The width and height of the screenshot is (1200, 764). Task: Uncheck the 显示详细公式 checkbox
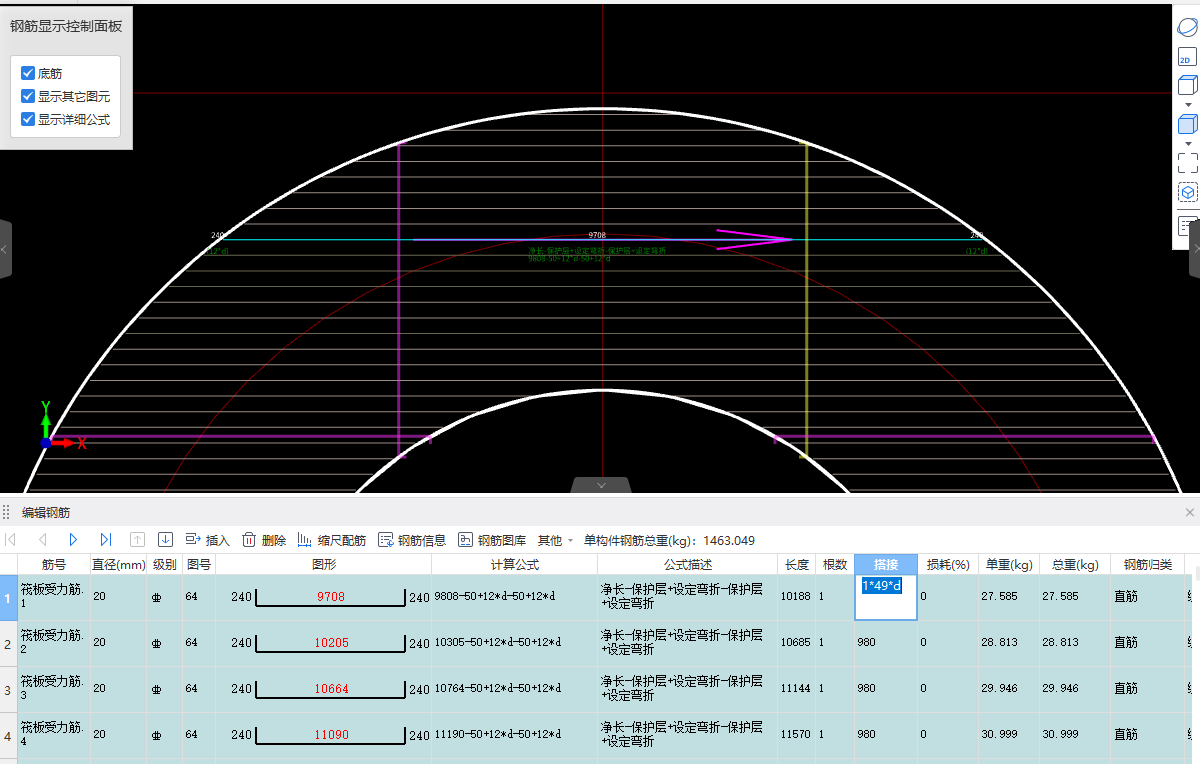(28, 119)
